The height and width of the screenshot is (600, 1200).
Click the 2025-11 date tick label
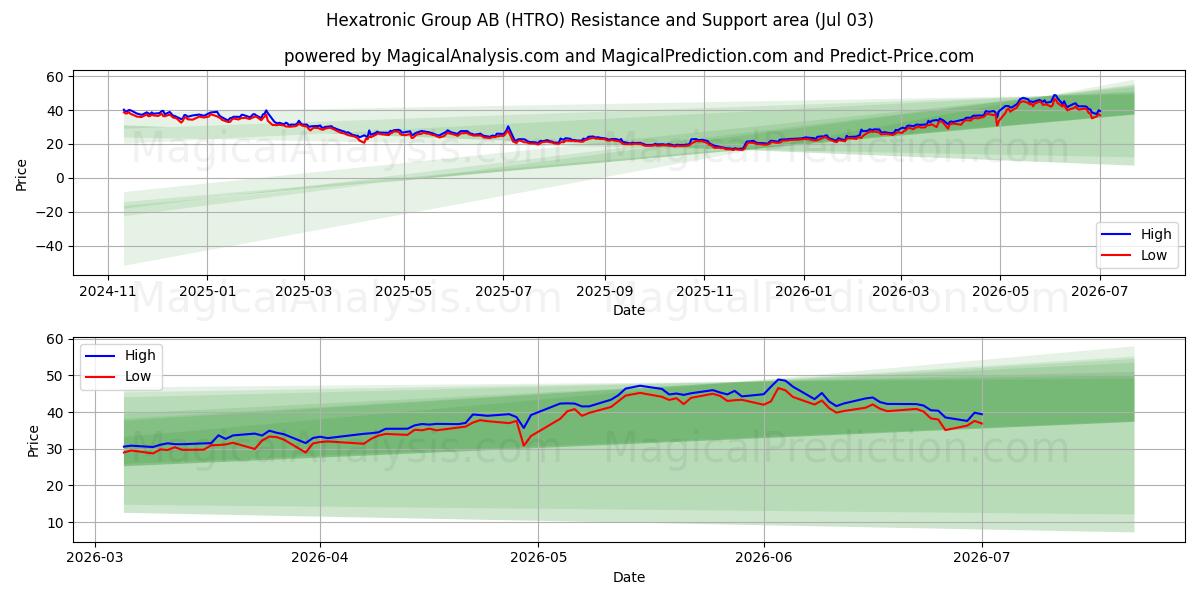point(704,292)
